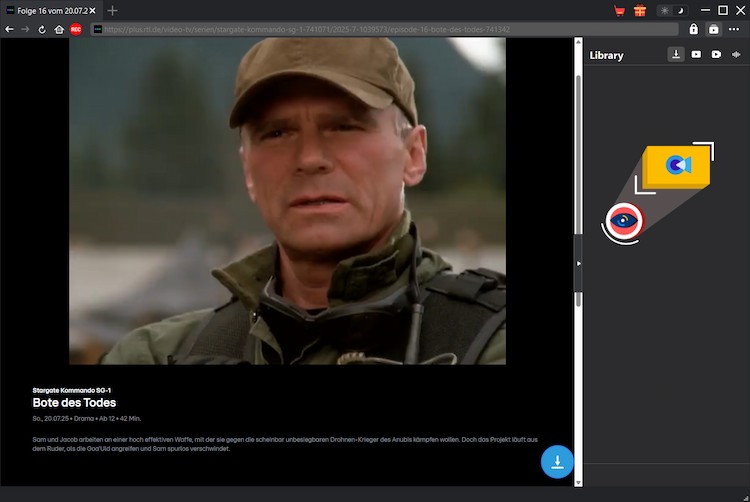The height and width of the screenshot is (502, 750).
Task: Toggle the video library panel icon
Action: [714, 29]
